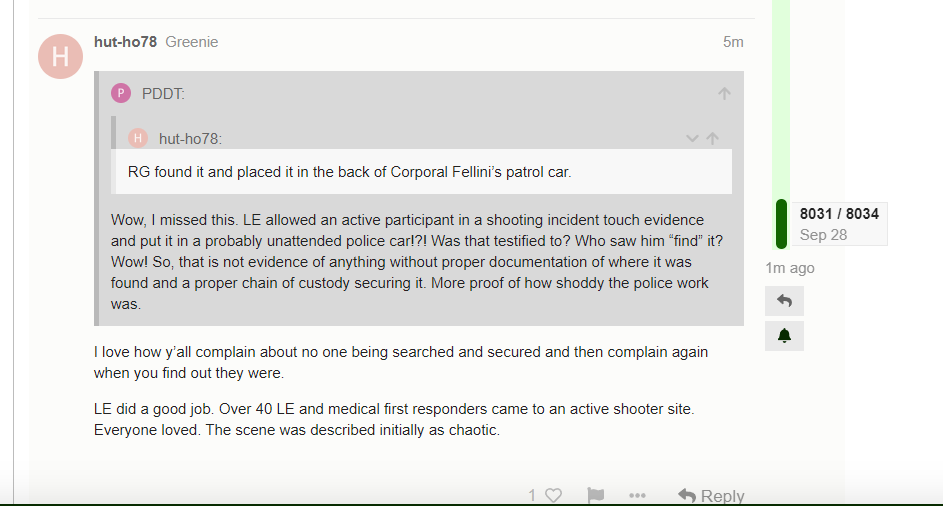
Task: Click the timeline reply arrow button
Action: coord(784,301)
